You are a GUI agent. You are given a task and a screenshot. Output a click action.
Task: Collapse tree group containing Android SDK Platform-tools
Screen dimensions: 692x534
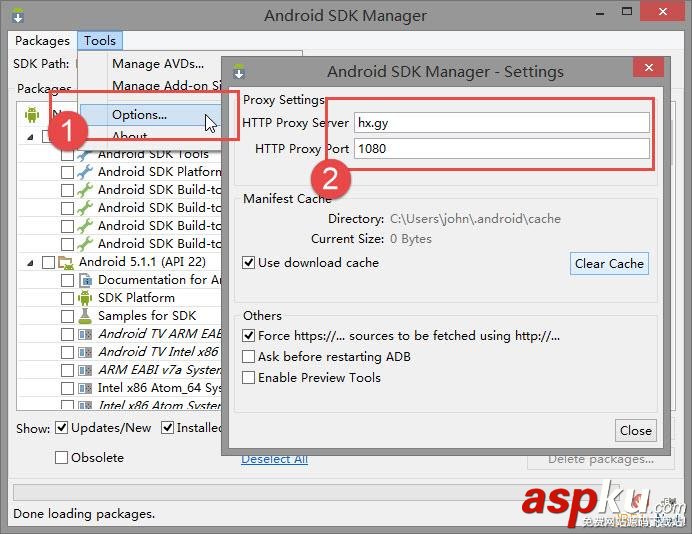click(x=30, y=137)
